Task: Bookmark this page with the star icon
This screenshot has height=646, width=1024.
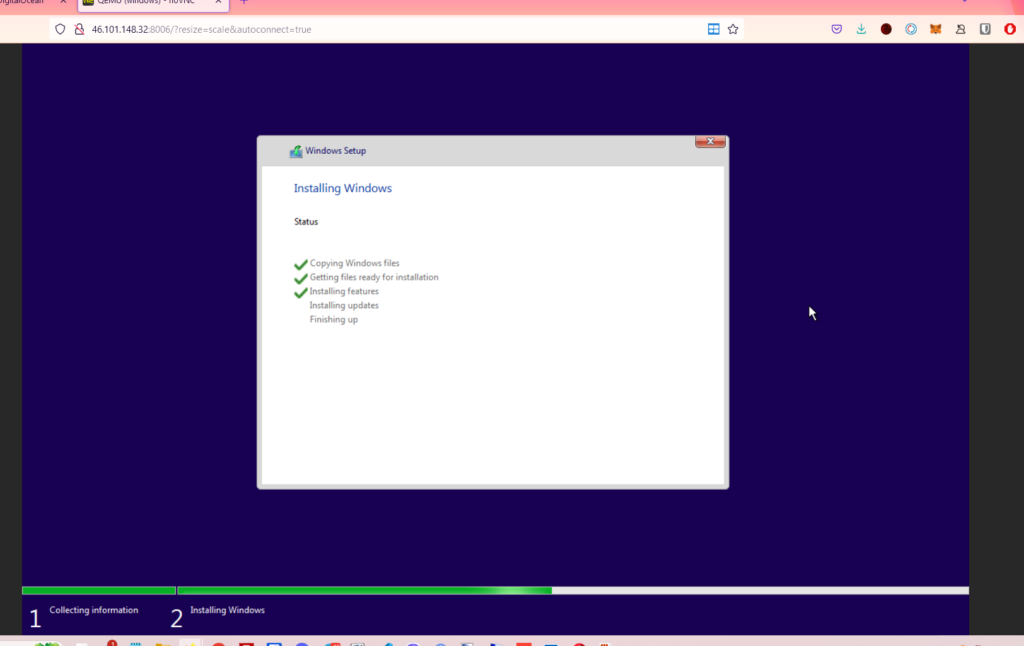Action: pos(733,29)
